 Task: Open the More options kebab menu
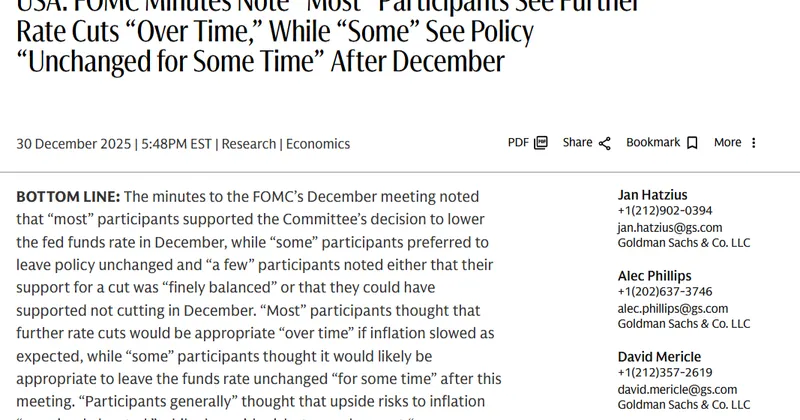point(754,143)
